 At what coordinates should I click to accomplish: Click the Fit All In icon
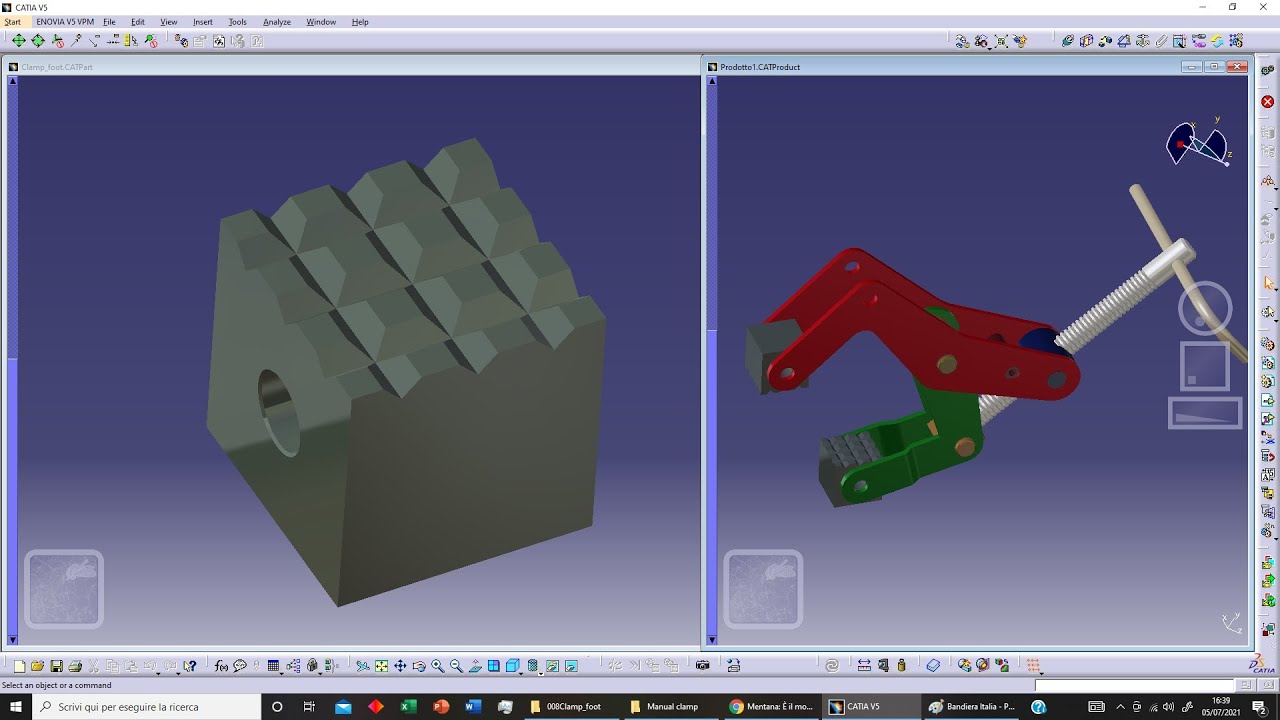click(381, 666)
